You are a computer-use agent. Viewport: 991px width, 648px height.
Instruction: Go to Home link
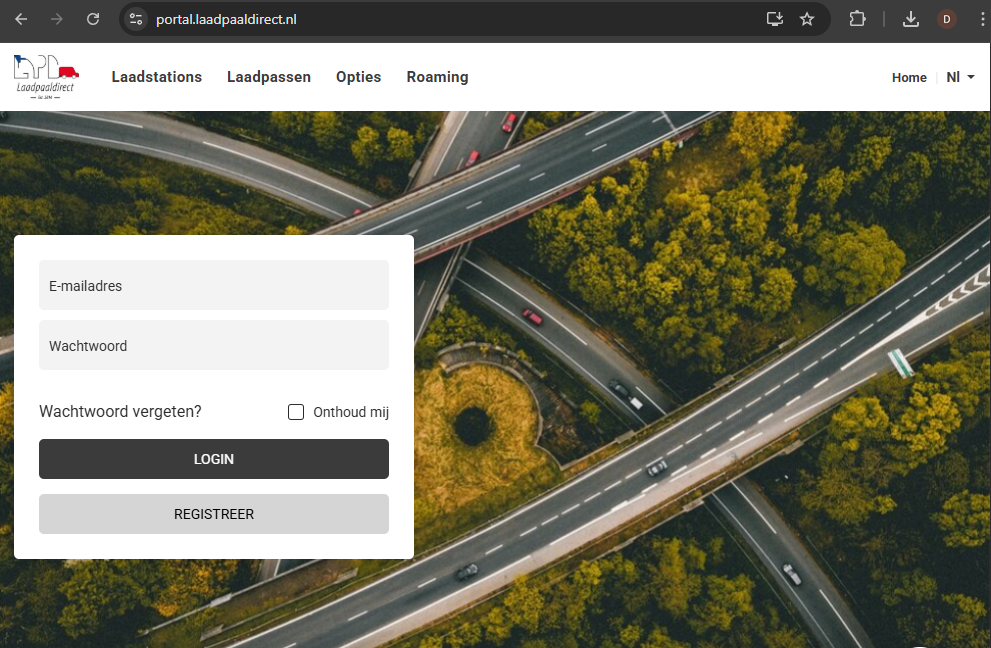(x=909, y=77)
